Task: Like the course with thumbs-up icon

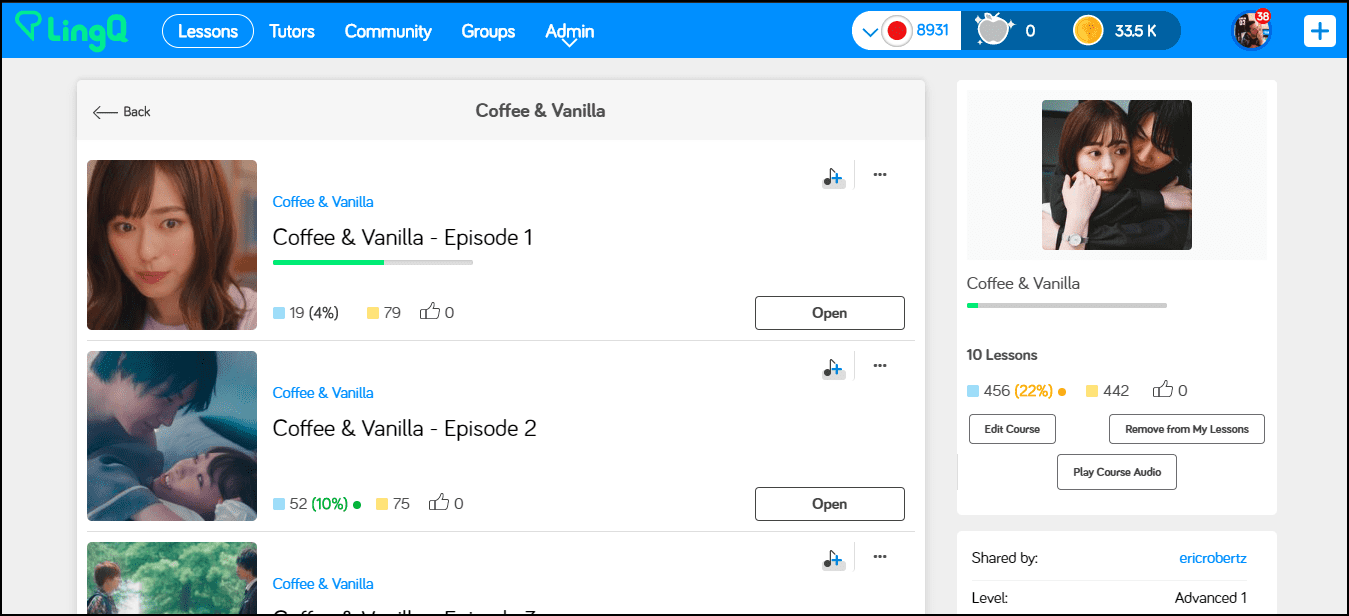Action: coord(1163,390)
